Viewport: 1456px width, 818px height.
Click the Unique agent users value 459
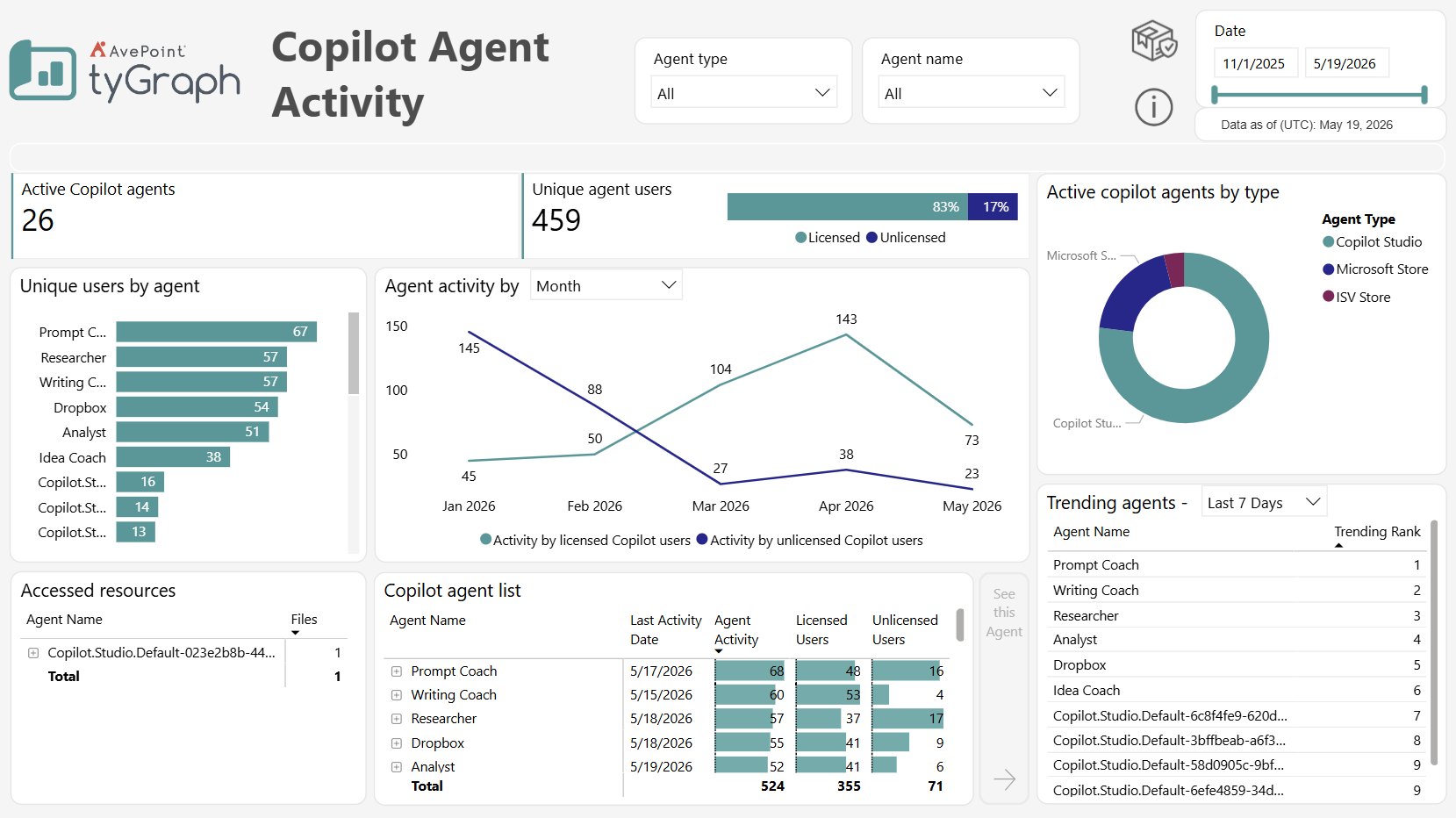coord(556,220)
